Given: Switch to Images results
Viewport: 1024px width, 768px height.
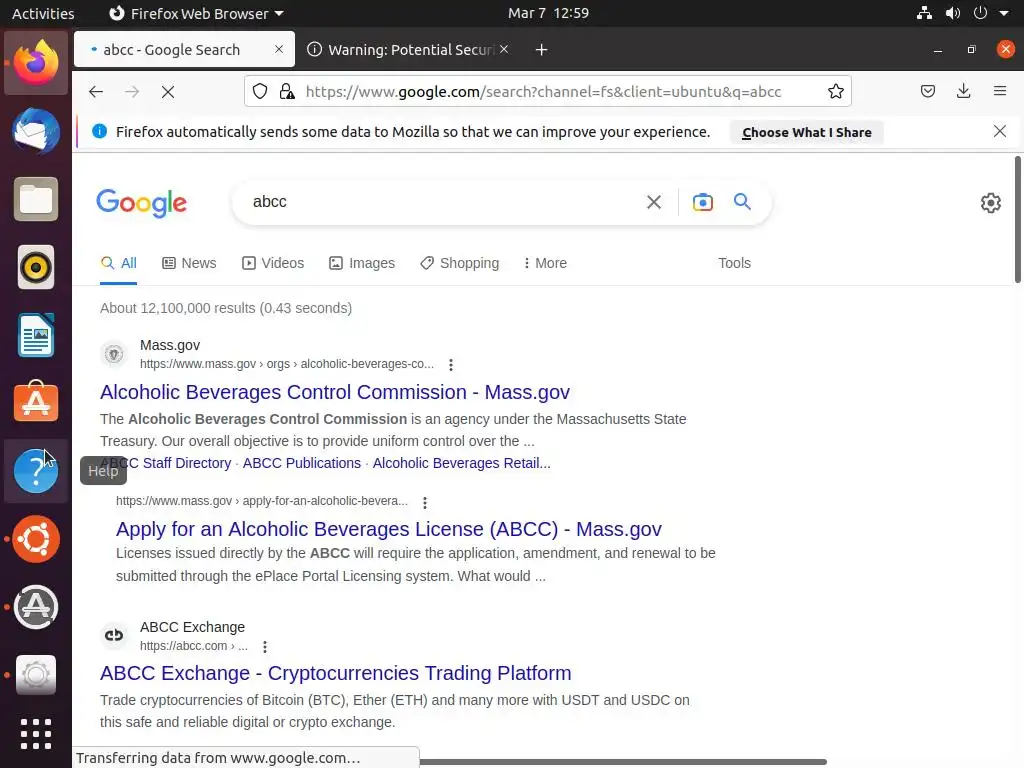Looking at the screenshot, I should (x=362, y=263).
